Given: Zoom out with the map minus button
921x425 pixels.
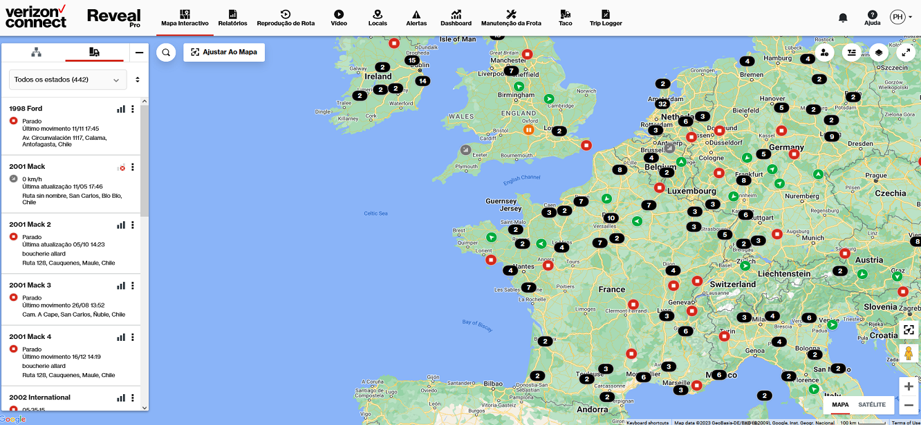Looking at the screenshot, I should pyautogui.click(x=909, y=405).
